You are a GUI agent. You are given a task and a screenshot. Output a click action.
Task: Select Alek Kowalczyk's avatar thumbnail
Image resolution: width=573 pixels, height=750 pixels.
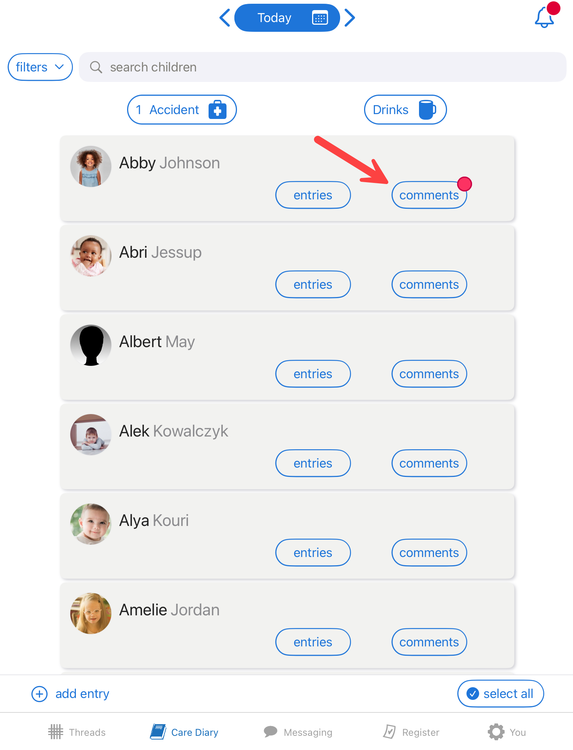[x=91, y=435]
